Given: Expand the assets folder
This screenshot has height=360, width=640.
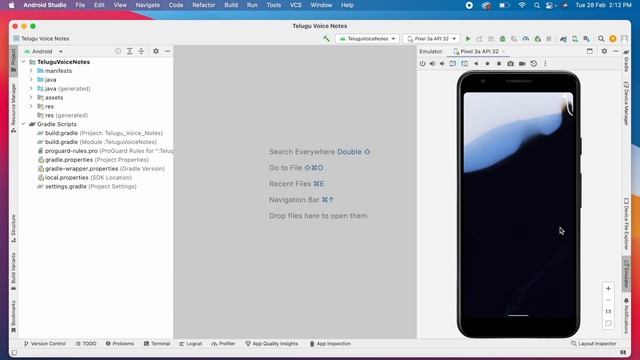Looking at the screenshot, I should tap(31, 98).
